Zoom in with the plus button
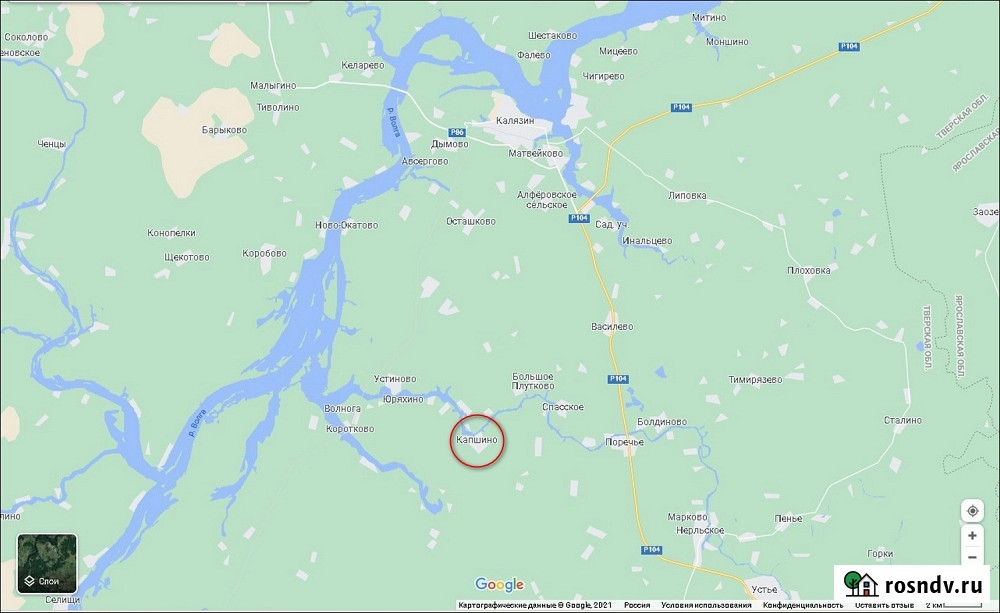 pyautogui.click(x=973, y=535)
